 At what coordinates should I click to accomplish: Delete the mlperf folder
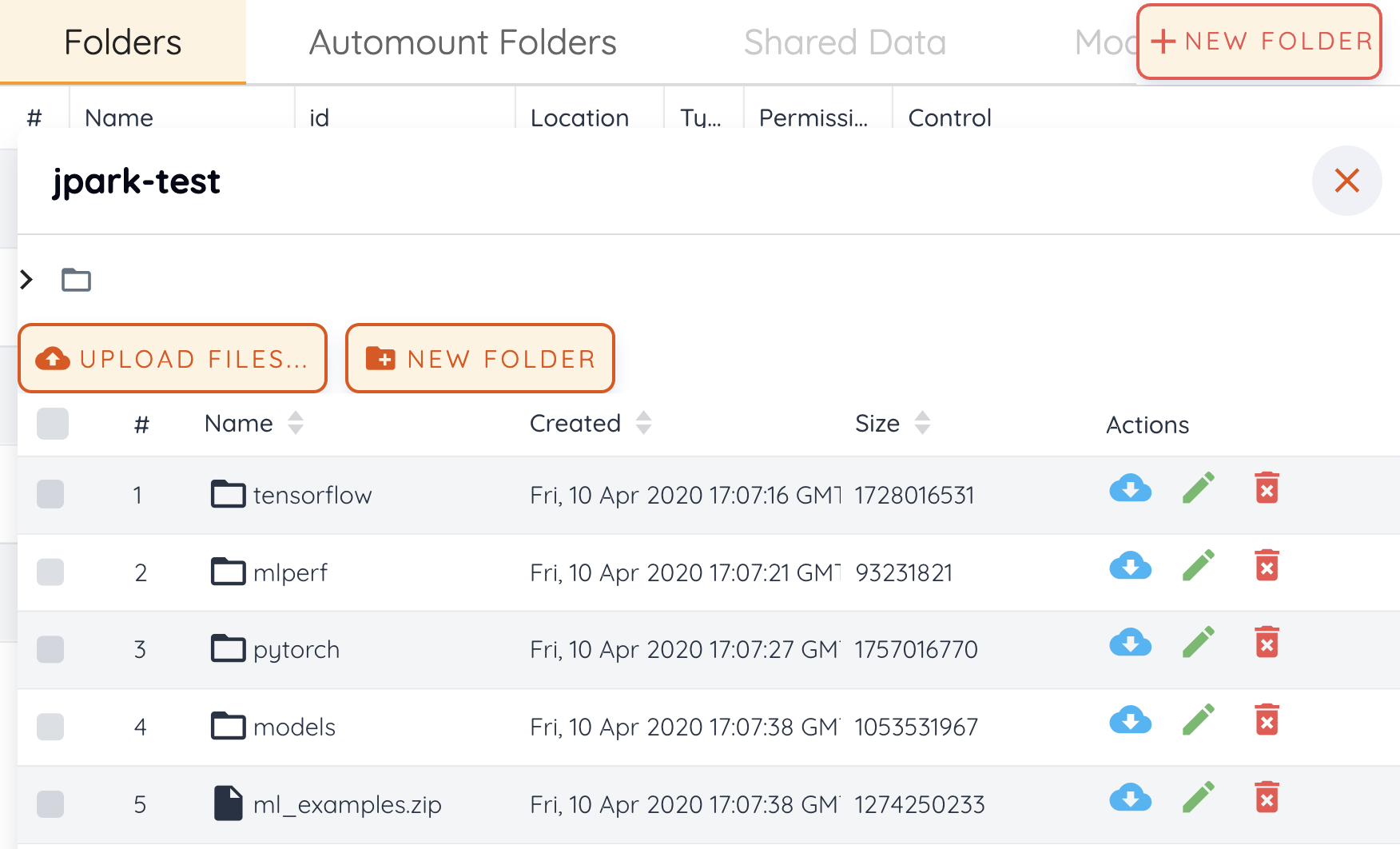click(1267, 565)
